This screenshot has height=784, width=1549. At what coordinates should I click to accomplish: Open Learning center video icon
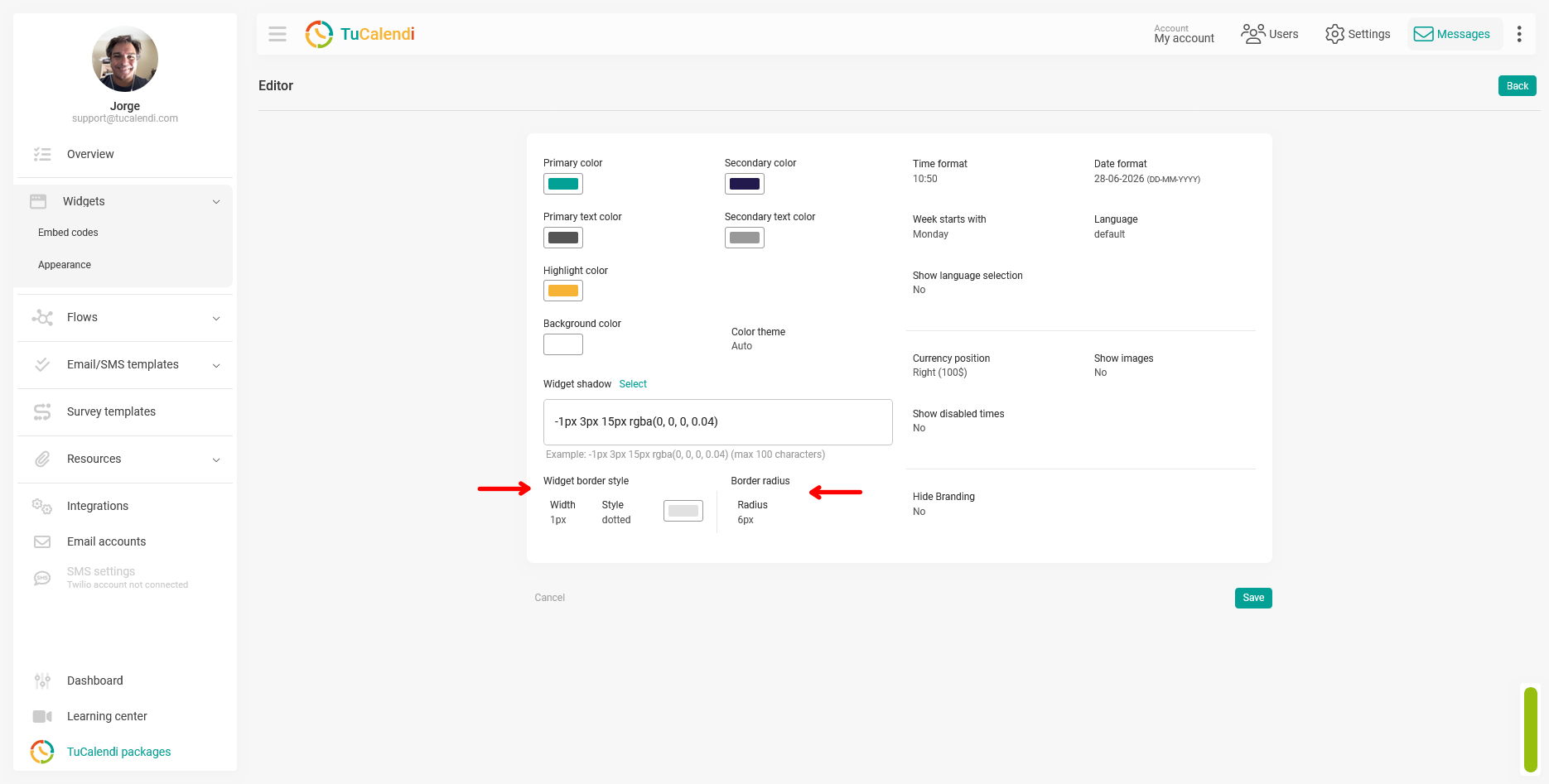pos(42,716)
